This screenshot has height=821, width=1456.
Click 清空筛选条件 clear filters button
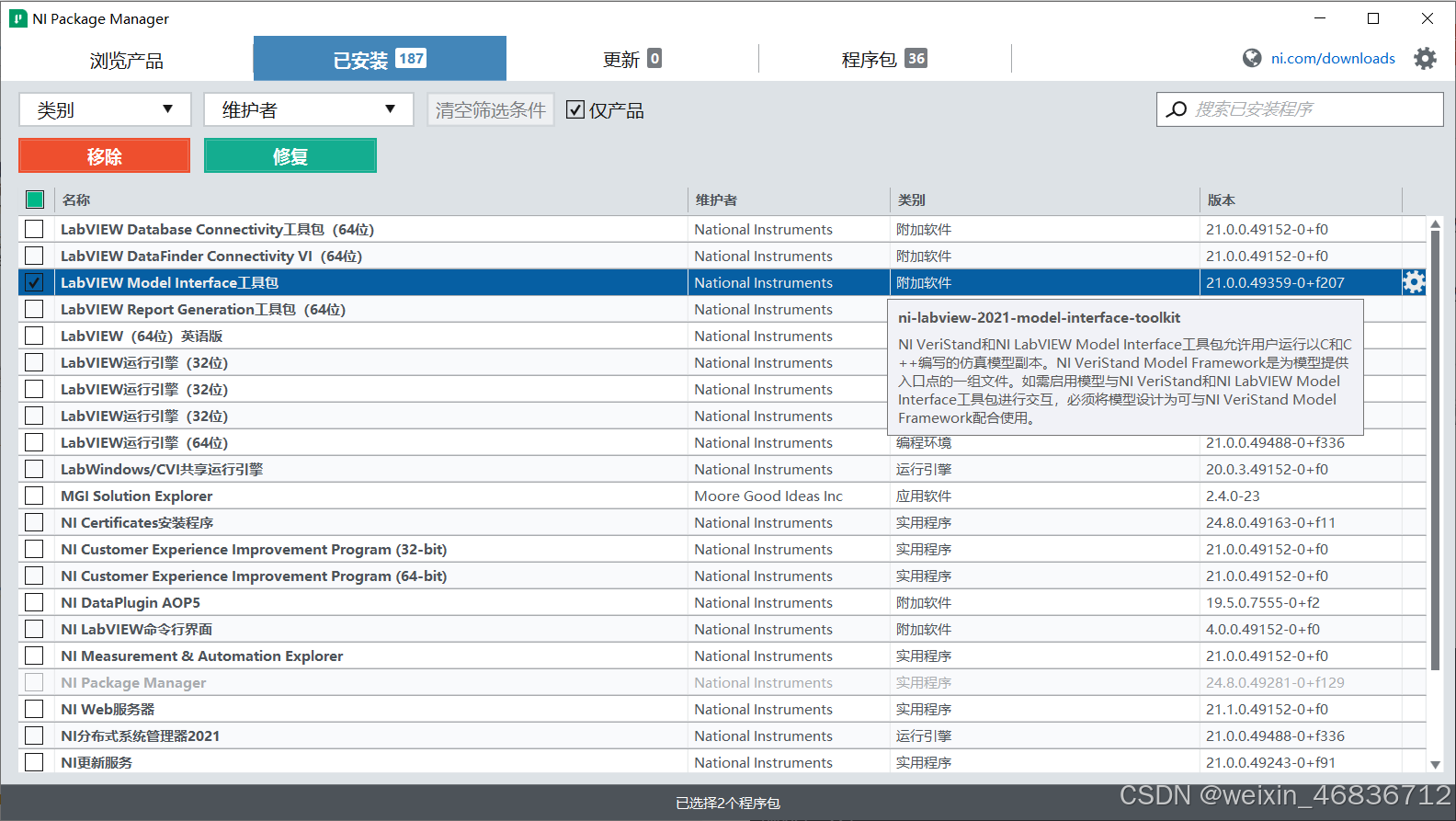tap(491, 109)
